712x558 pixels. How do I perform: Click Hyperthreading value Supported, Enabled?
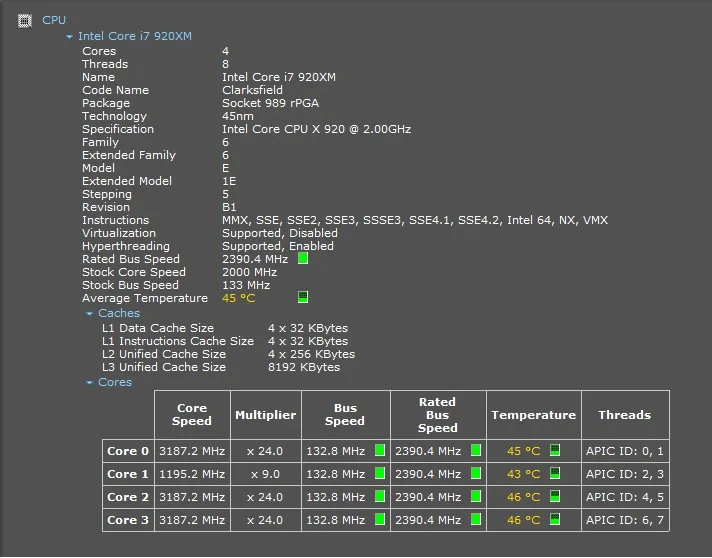coord(278,246)
